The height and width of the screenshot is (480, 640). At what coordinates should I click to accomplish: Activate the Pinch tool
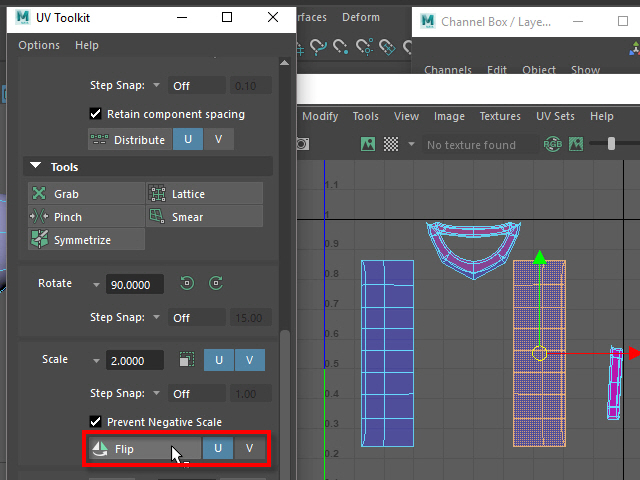coord(86,217)
